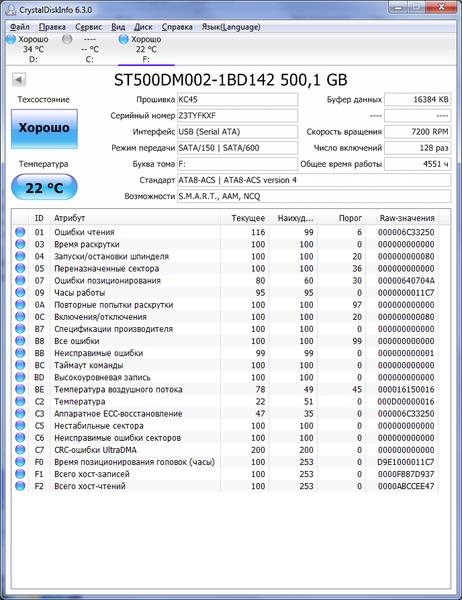Click the transfer mode field SATA/150 | SATA/600
The height and width of the screenshot is (600, 462).
point(237,148)
